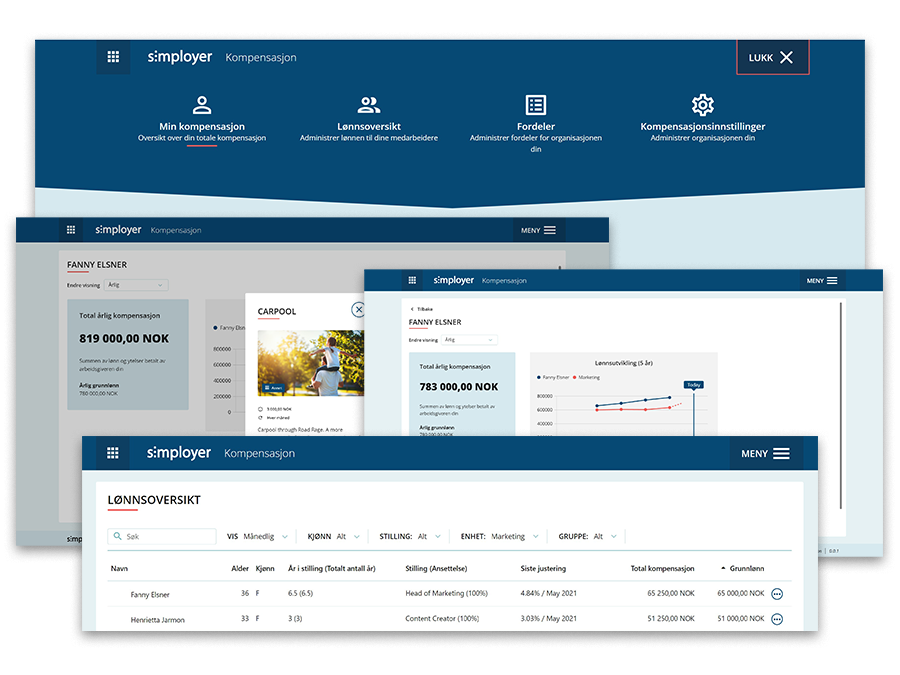Screen dimensions: 900x675
Task: Click the app grid icon in Lønnsoversikt header
Action: point(112,453)
